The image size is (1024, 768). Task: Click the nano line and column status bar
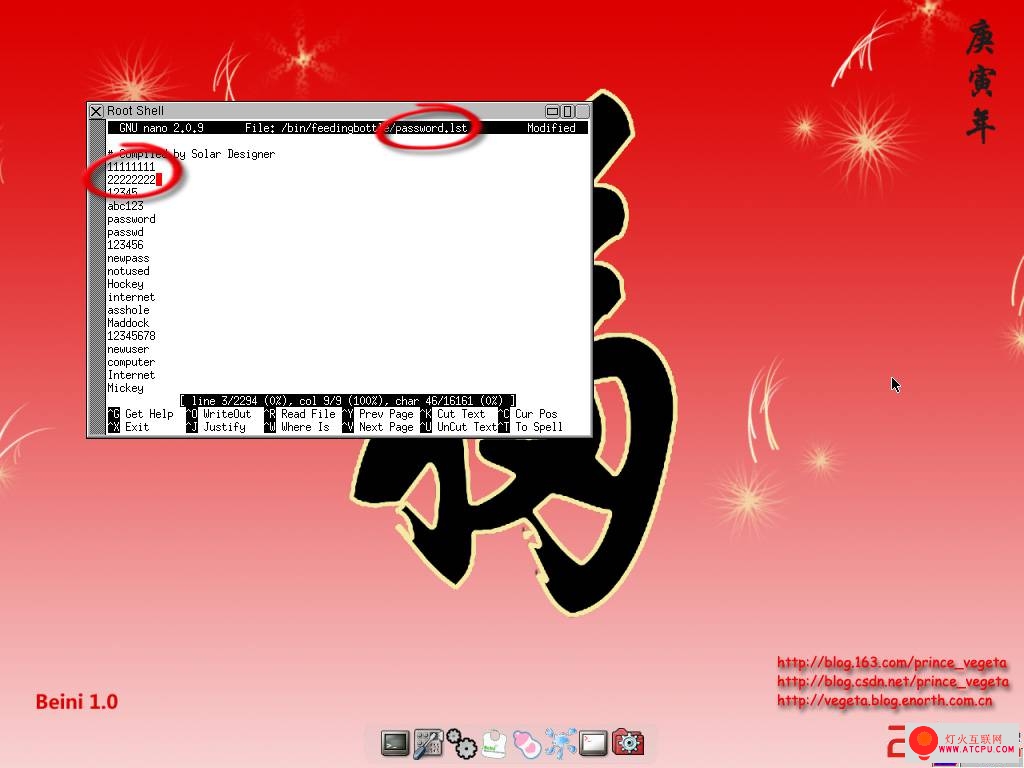347,400
